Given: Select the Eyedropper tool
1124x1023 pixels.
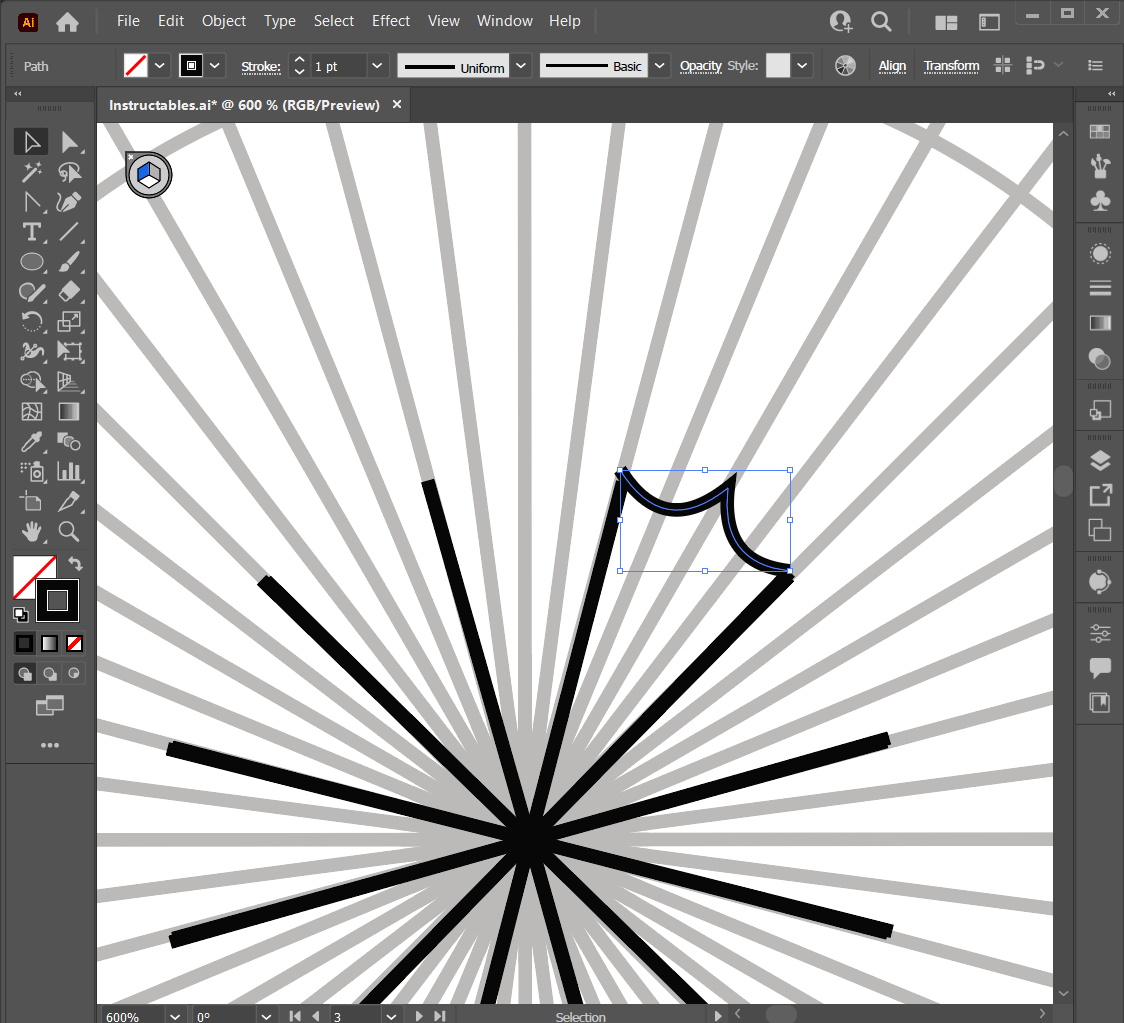Looking at the screenshot, I should coord(31,442).
